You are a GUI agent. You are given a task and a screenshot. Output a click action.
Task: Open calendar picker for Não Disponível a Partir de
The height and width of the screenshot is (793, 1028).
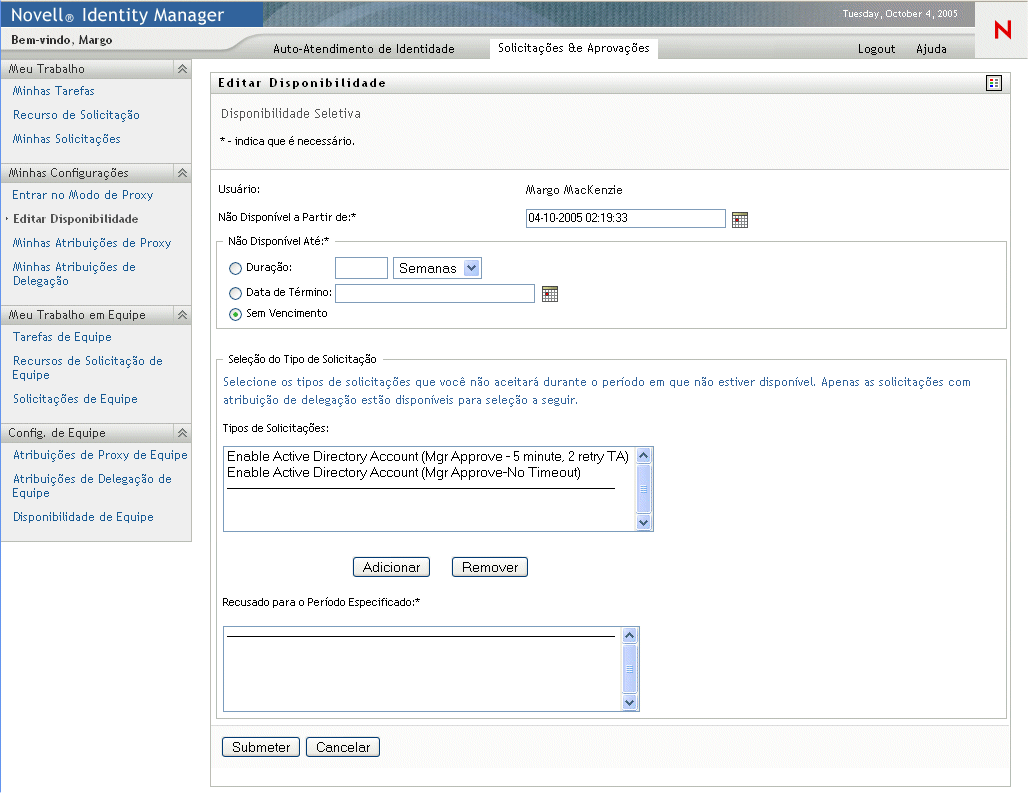pyautogui.click(x=740, y=220)
